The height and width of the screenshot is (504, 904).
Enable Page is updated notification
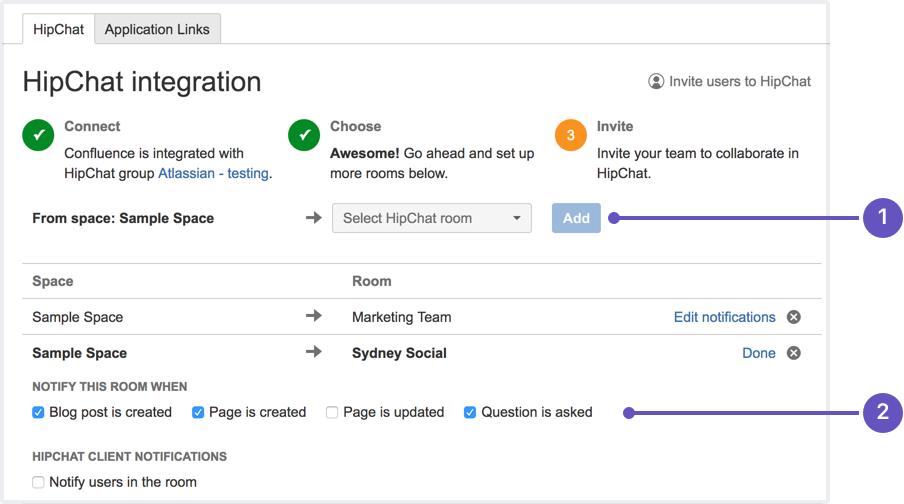(x=332, y=412)
